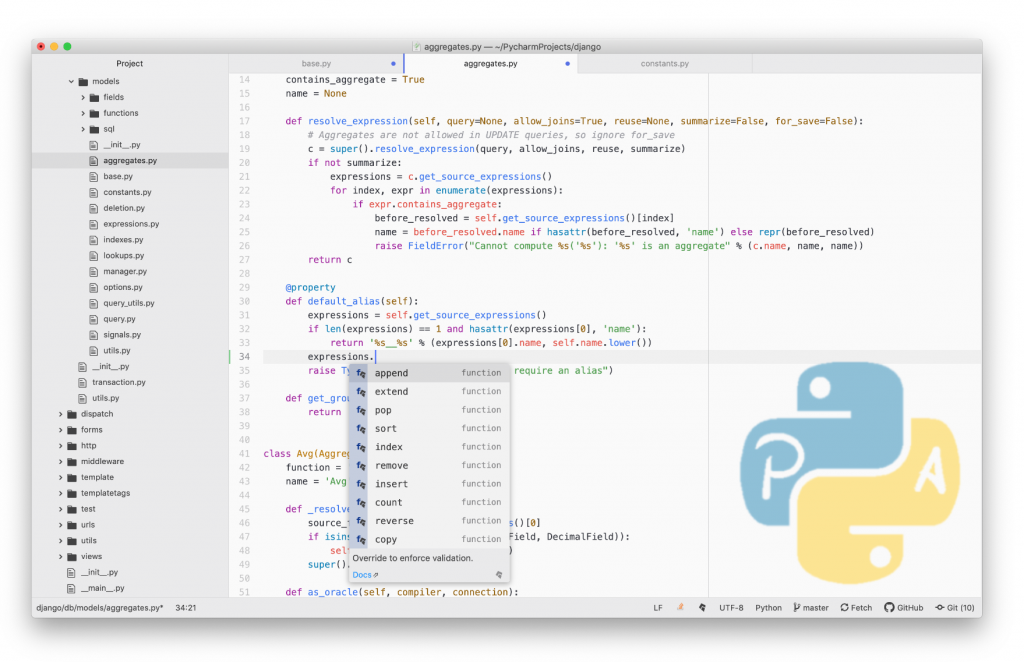Open transaction.py in the tree
Viewport: 1024px width, 662px height.
[118, 383]
